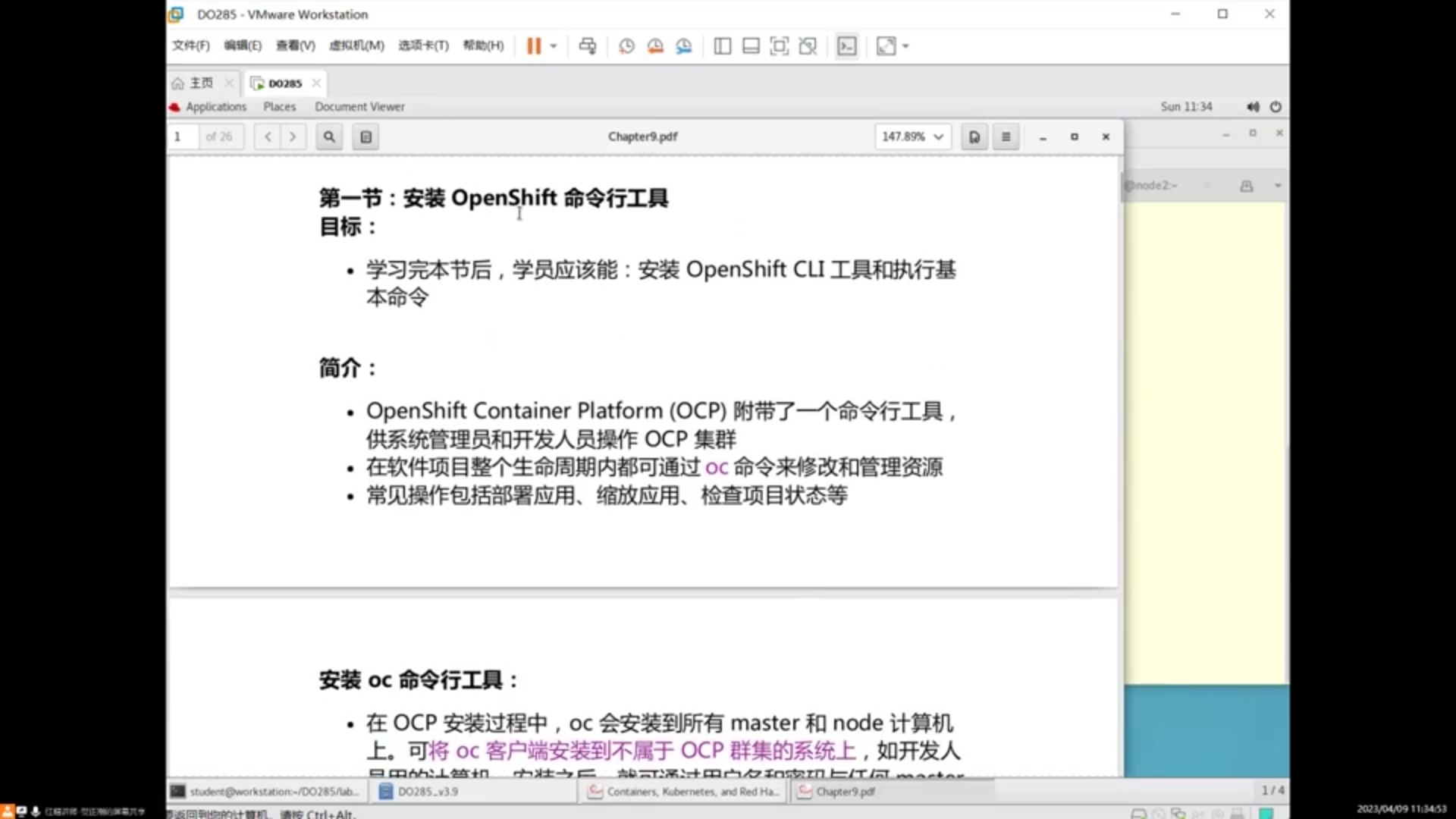Open the 查看(V) menu

pyautogui.click(x=295, y=45)
